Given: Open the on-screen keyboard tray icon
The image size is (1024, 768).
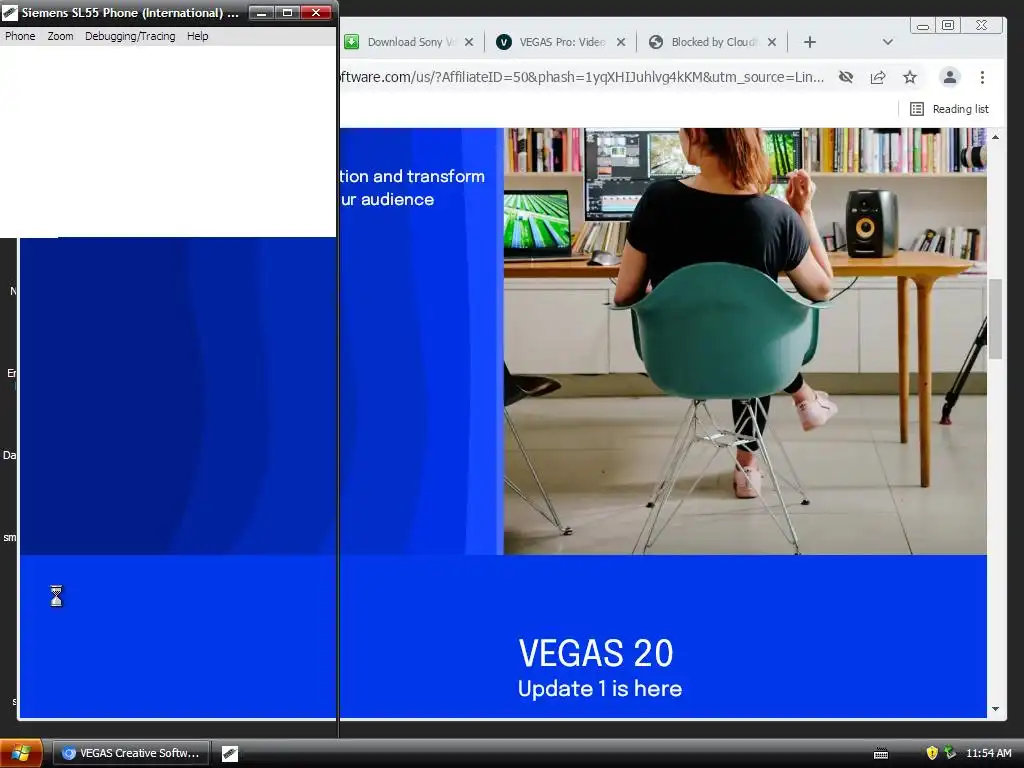Looking at the screenshot, I should [x=881, y=754].
